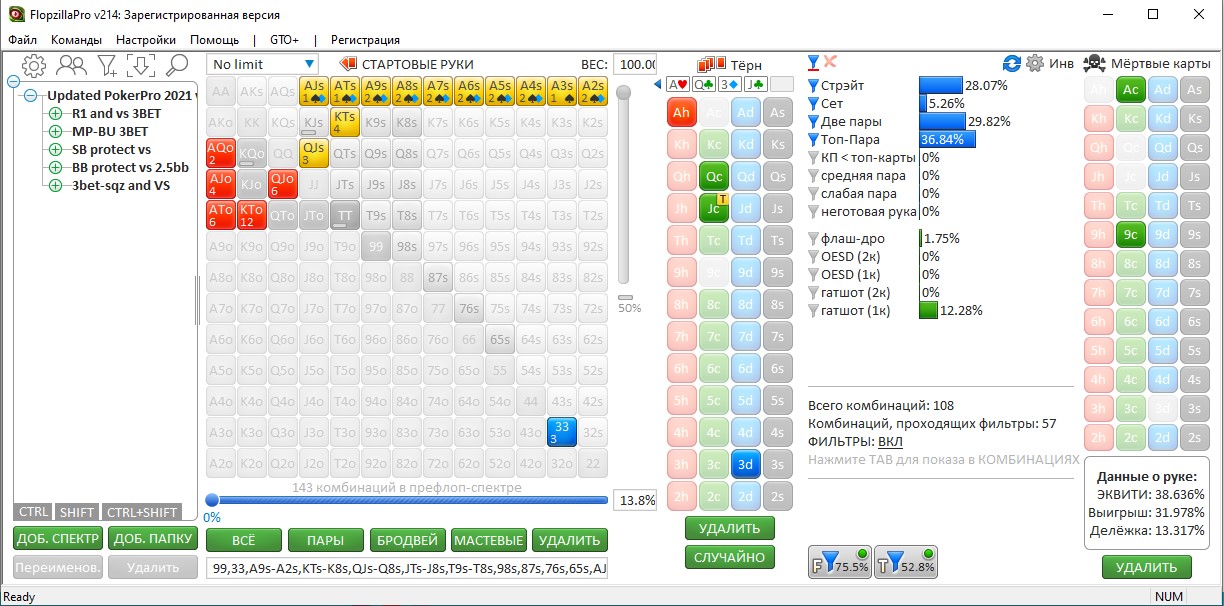This screenshot has height=606, width=1224.
Task: Expand the SB protect vs folder
Action: [x=55, y=150]
